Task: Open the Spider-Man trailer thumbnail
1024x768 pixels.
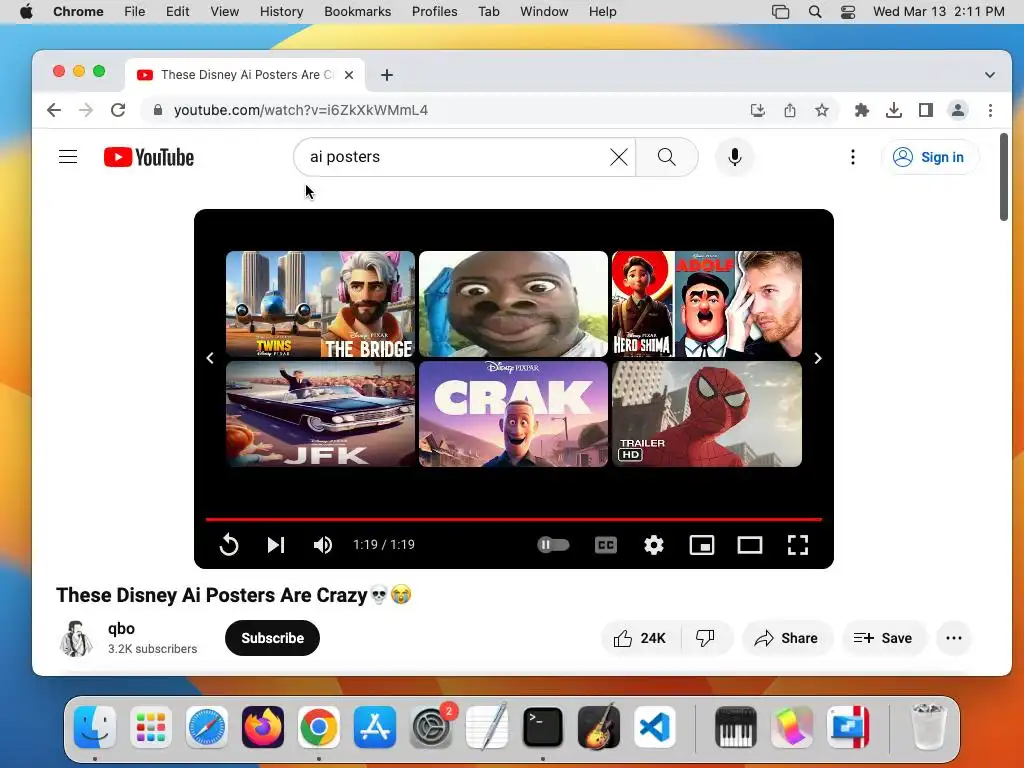Action: tap(707, 414)
